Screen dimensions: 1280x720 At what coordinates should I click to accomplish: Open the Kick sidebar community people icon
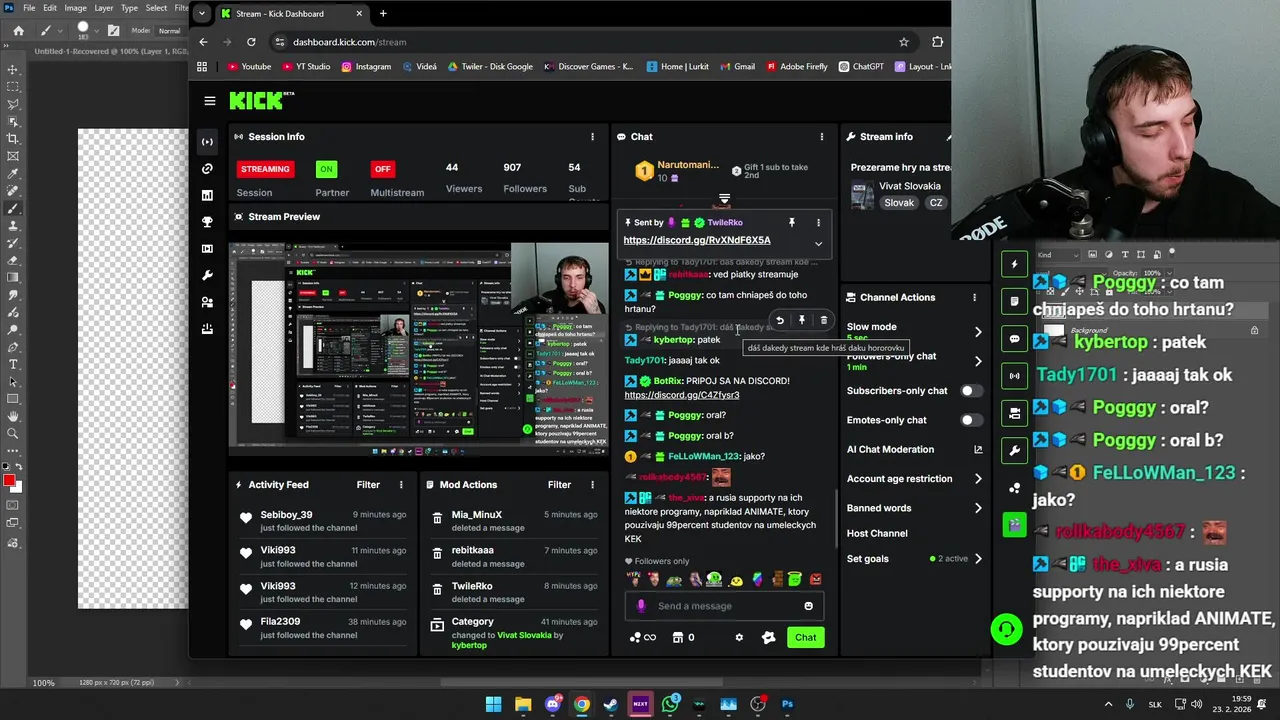(207, 302)
